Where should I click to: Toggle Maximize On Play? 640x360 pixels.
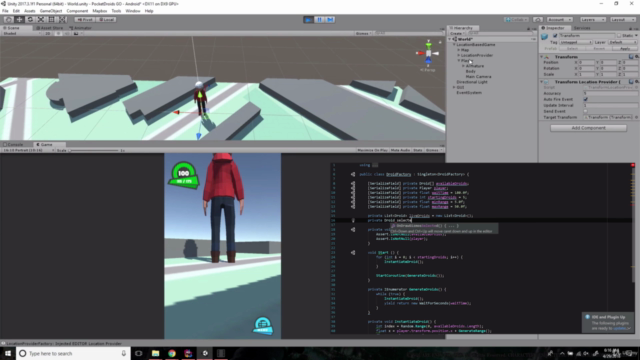click(x=372, y=150)
